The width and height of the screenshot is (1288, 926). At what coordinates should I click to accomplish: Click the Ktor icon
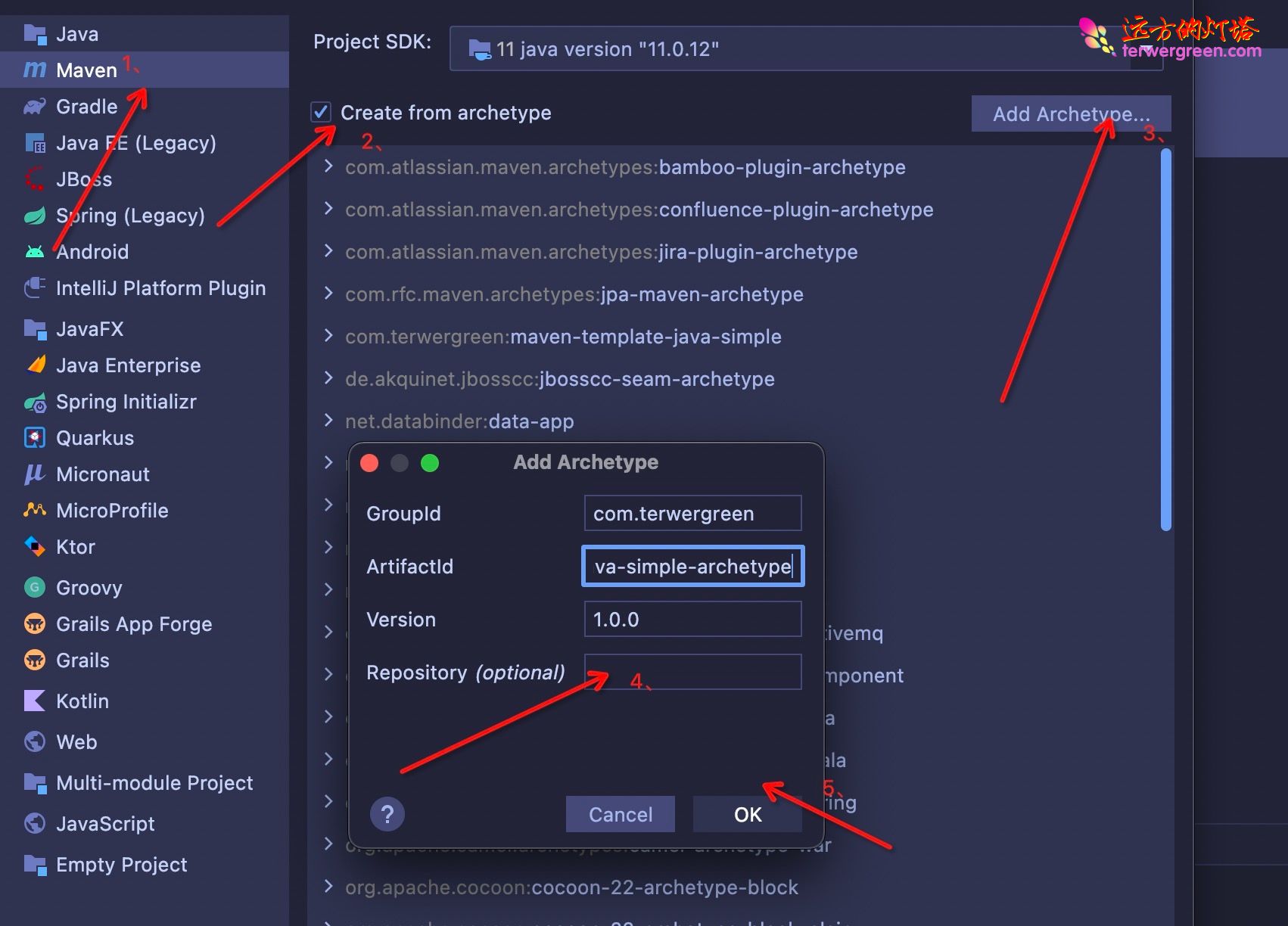pos(35,546)
